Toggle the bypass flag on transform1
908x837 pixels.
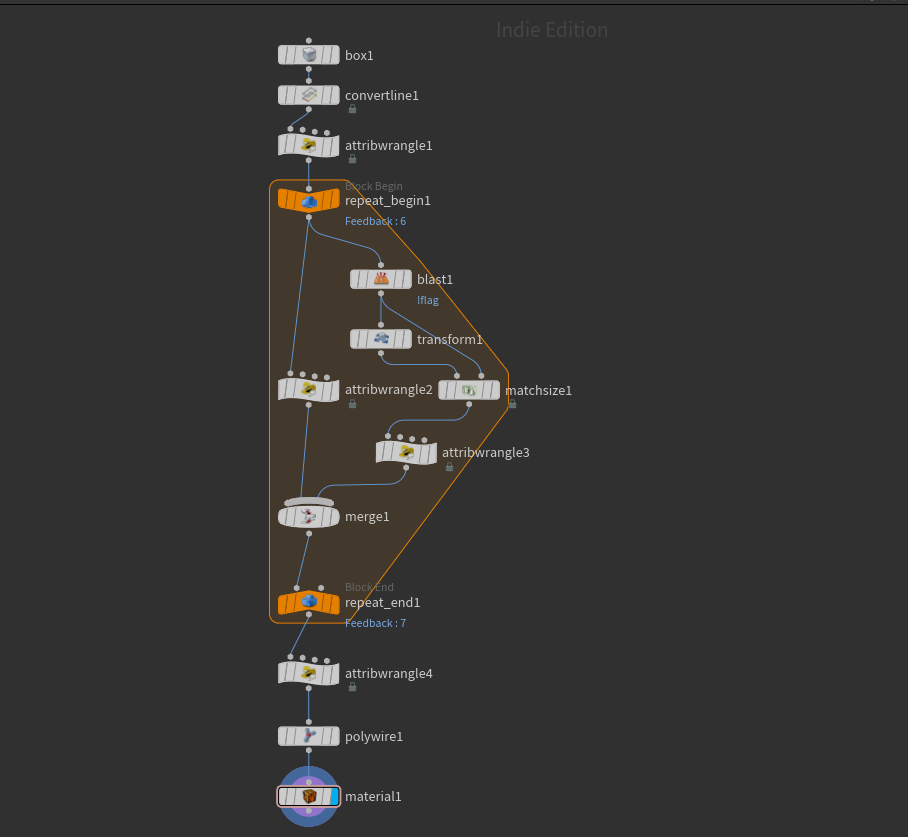tap(356, 339)
